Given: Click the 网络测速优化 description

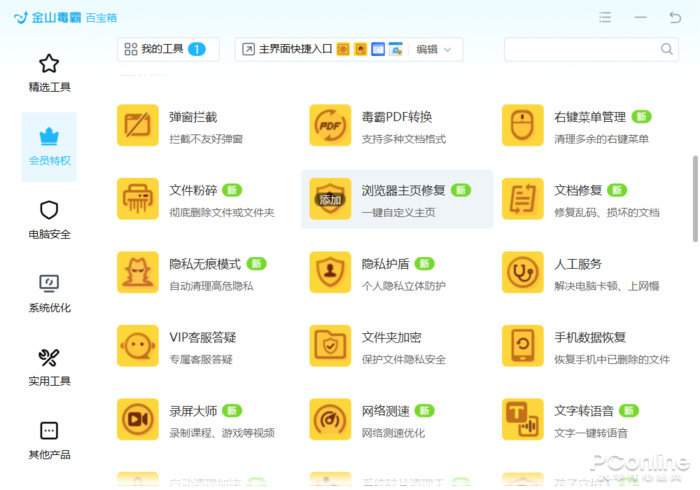Looking at the screenshot, I should (x=393, y=433).
